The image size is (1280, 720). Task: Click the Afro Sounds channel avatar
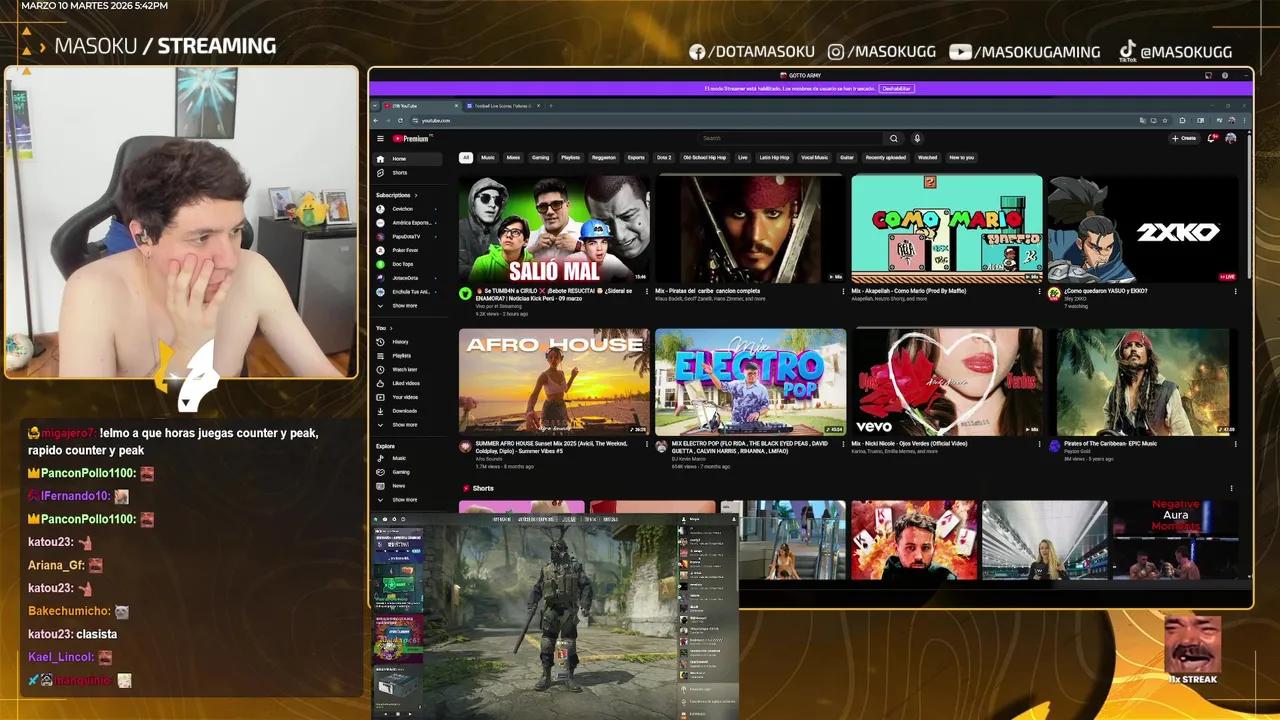pyautogui.click(x=465, y=446)
